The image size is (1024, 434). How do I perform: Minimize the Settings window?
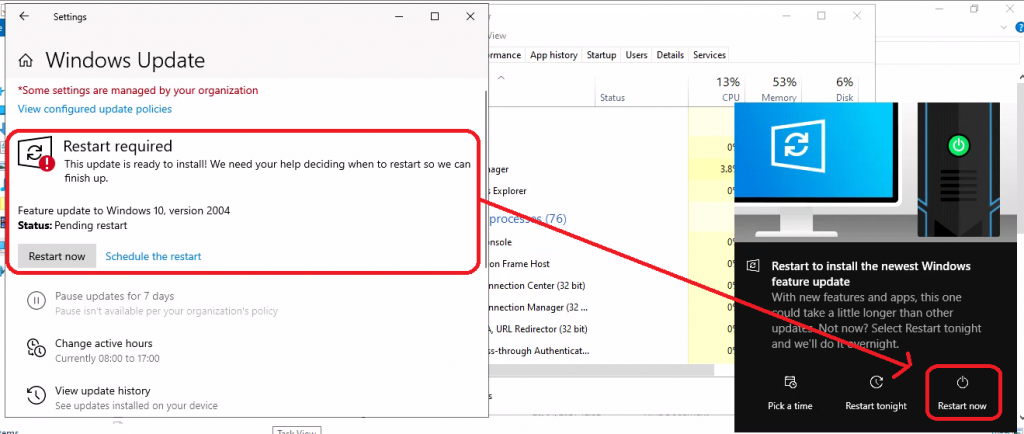tap(399, 16)
